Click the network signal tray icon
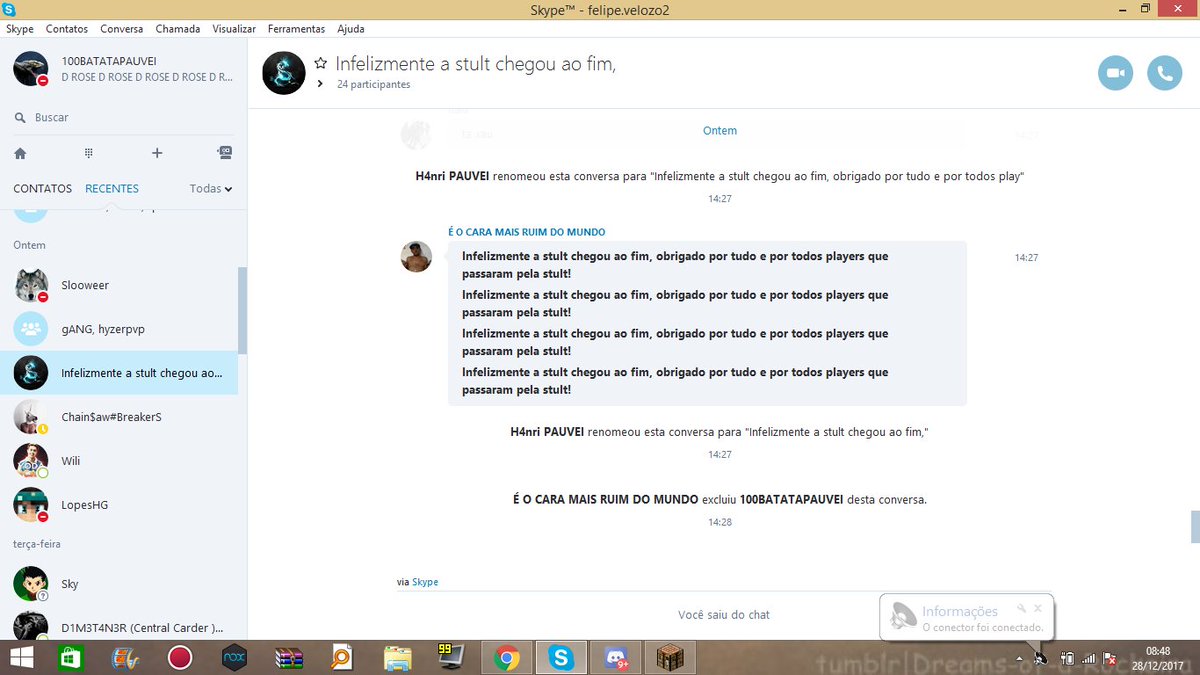This screenshot has height=675, width=1200. point(1088,659)
